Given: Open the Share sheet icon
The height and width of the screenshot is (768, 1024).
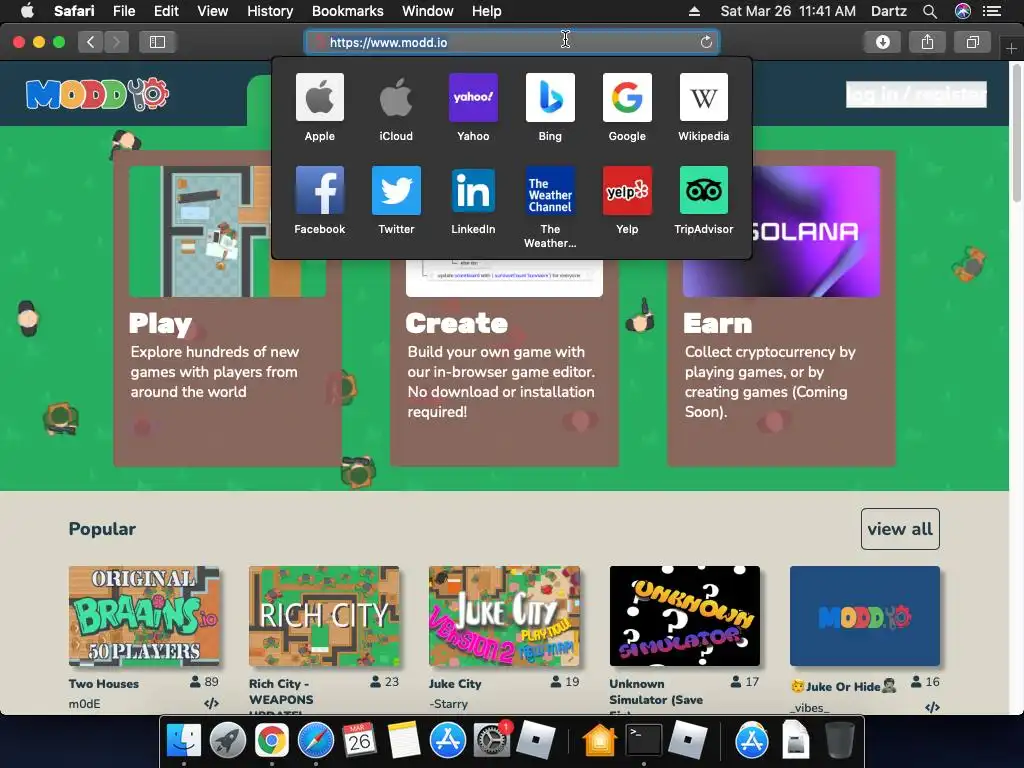Looking at the screenshot, I should coord(927,42).
